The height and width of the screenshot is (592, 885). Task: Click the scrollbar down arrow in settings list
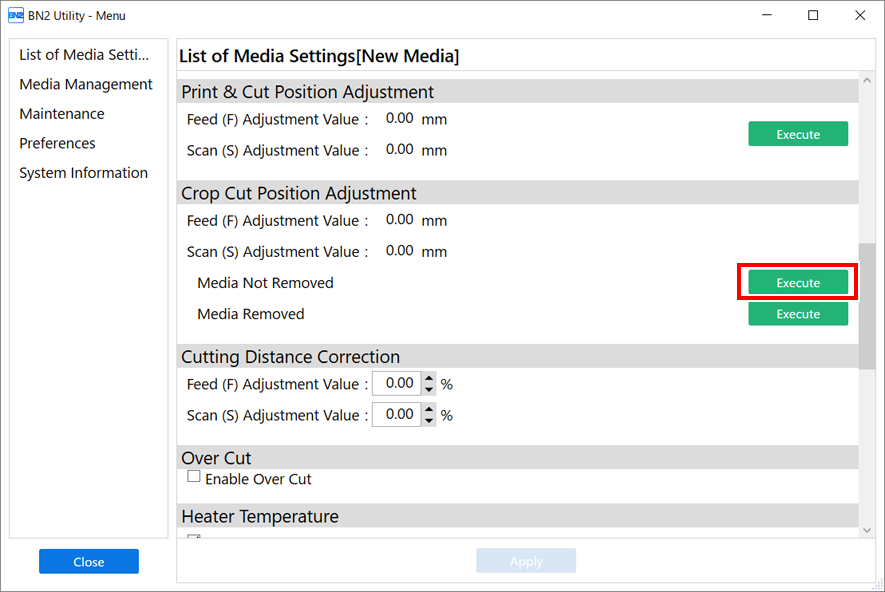coord(867,530)
